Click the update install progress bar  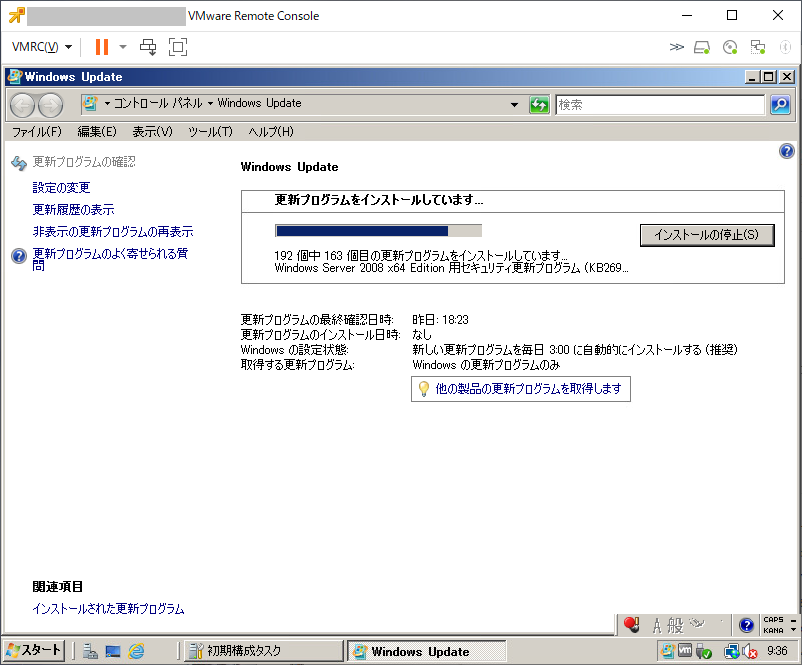(378, 231)
